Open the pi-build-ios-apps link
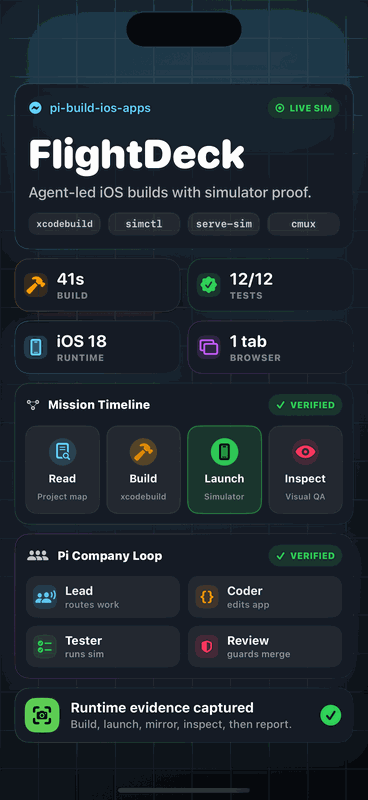 (x=100, y=108)
